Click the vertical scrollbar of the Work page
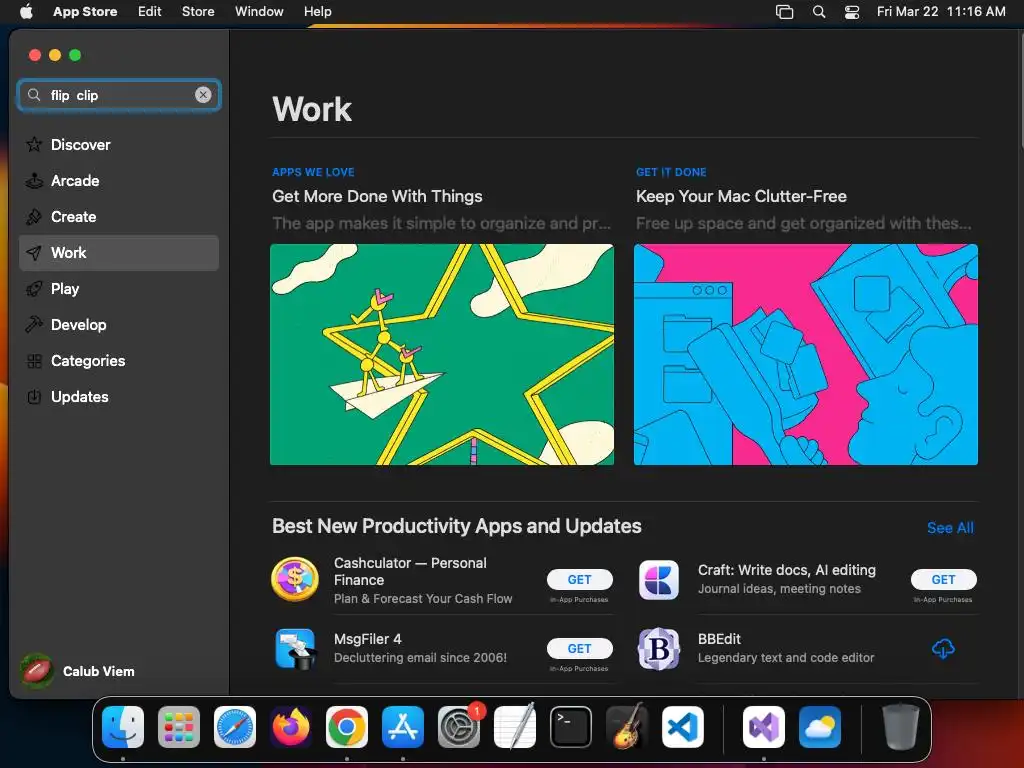 tap(1020, 91)
